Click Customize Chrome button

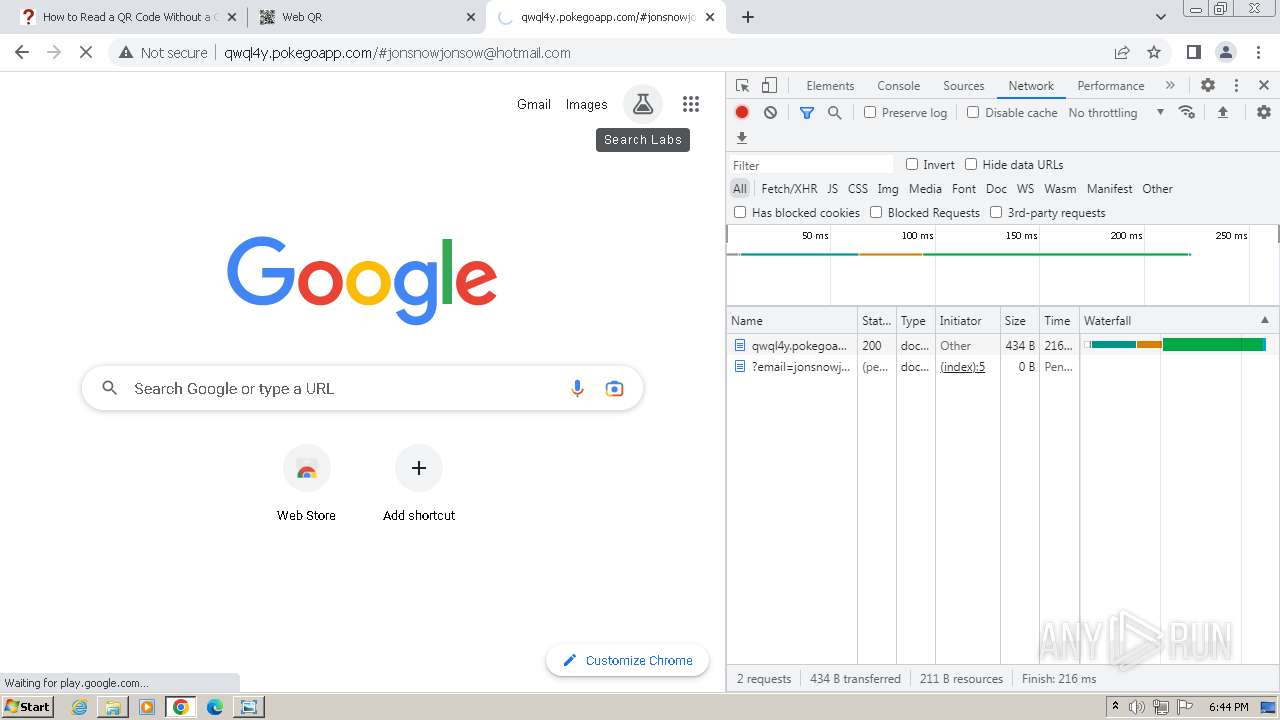point(627,660)
